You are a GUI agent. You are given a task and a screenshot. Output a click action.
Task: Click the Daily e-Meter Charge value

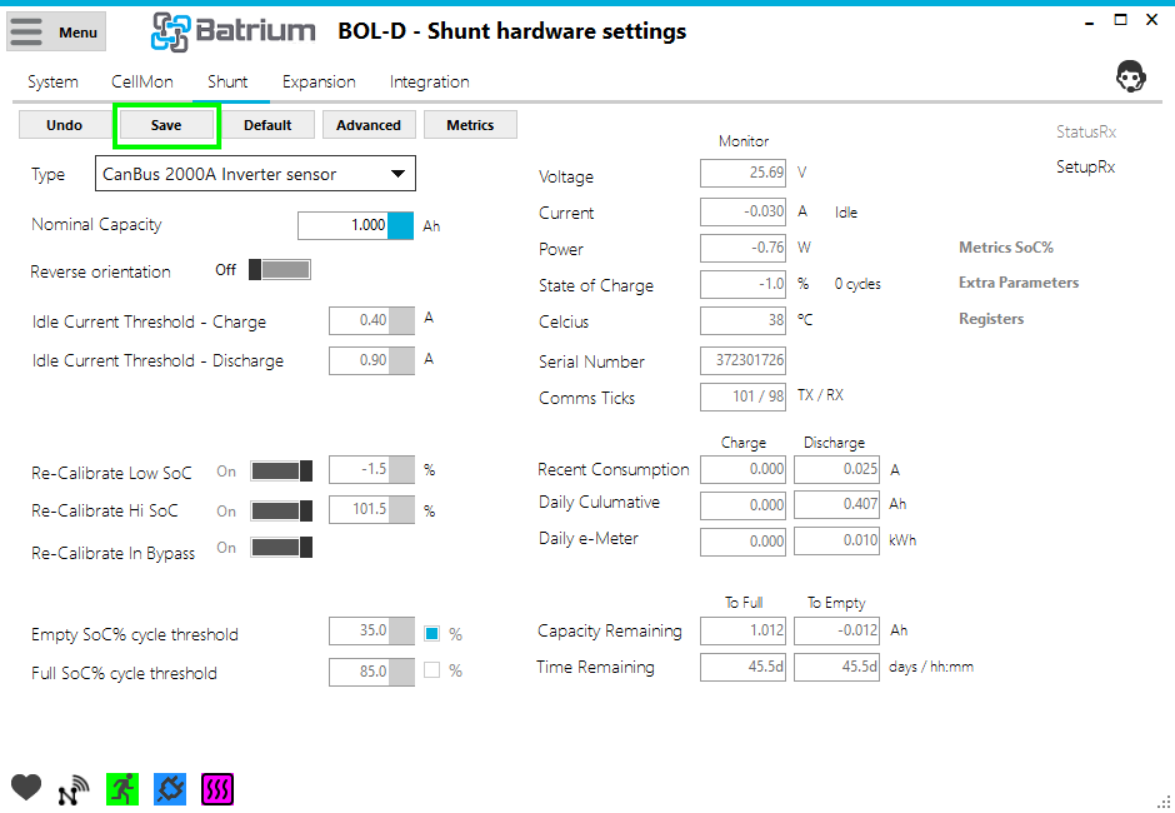click(x=743, y=541)
